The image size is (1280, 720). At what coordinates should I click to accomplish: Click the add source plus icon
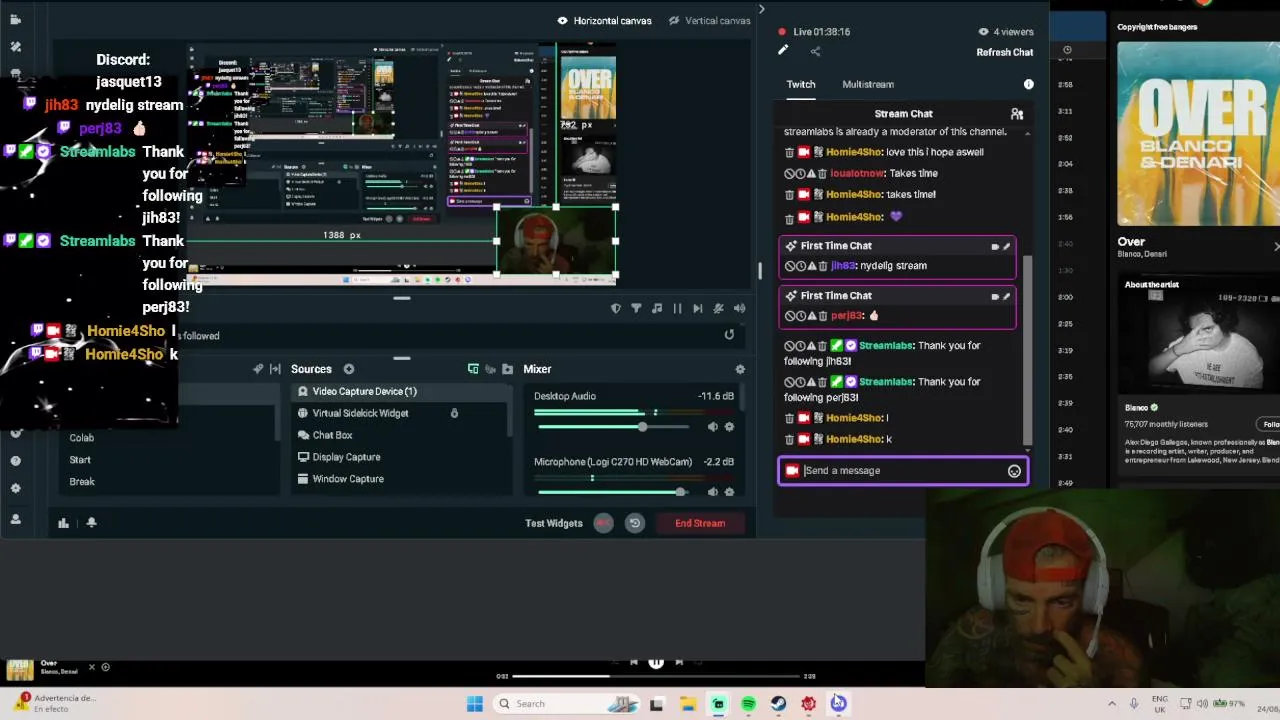click(348, 369)
